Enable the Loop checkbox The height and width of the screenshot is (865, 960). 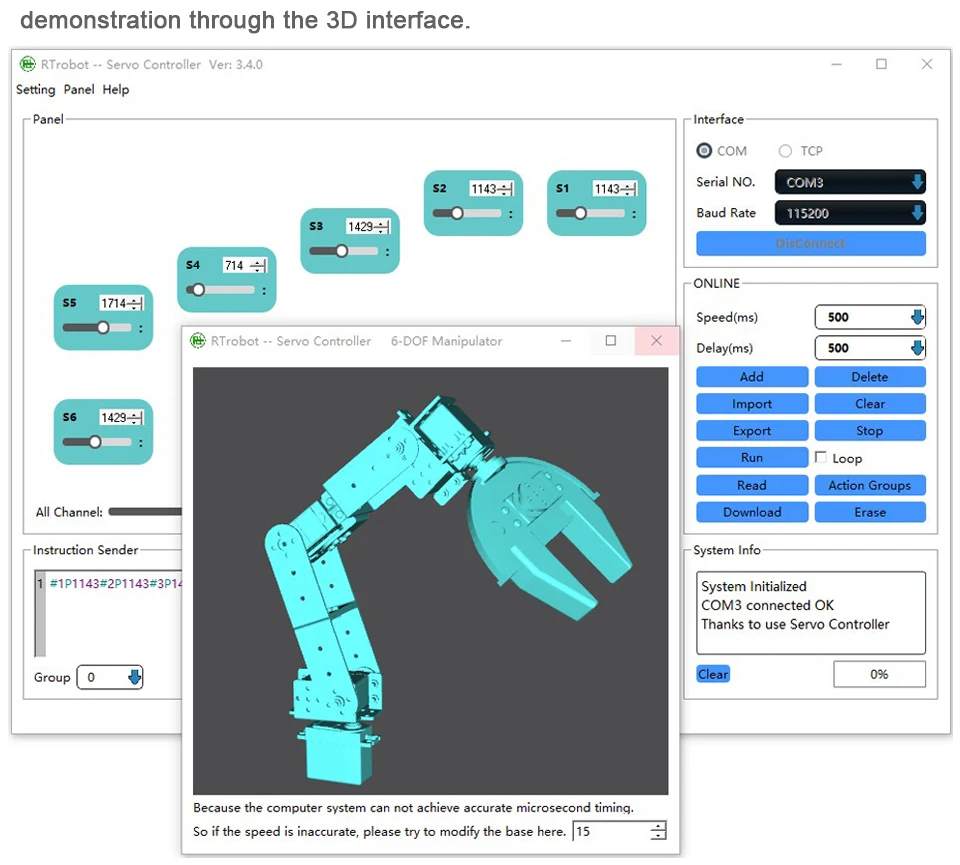821,457
